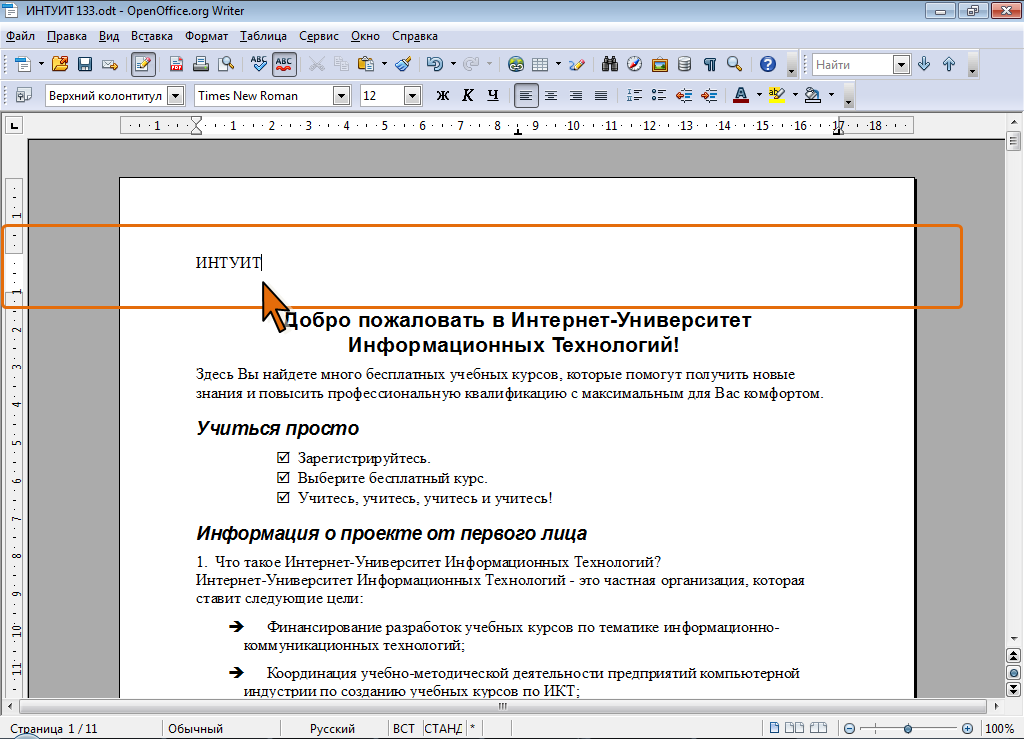The width and height of the screenshot is (1024, 739).
Task: Open the Styles and Formatting window icon
Action: tap(24, 95)
